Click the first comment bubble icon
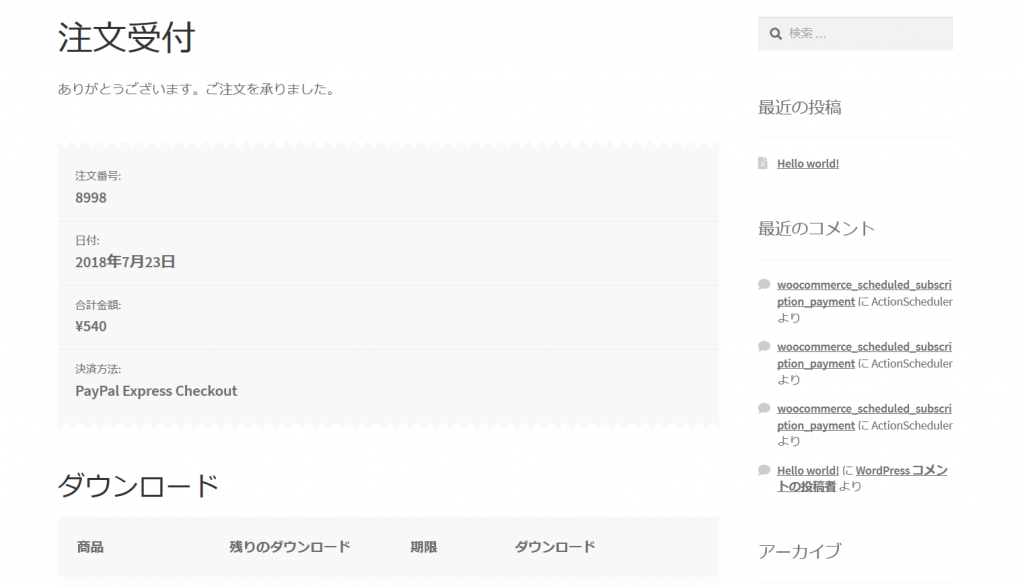The height and width of the screenshot is (587, 1024). click(764, 284)
